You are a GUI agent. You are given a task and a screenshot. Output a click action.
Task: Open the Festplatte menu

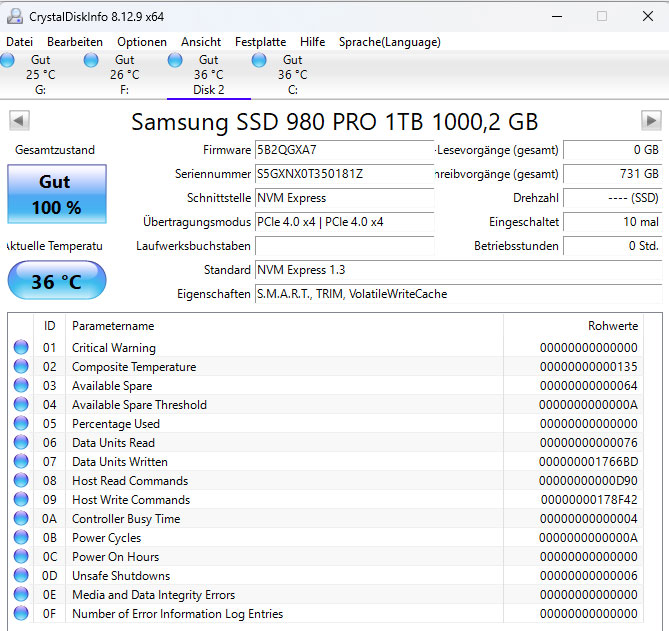[260, 42]
